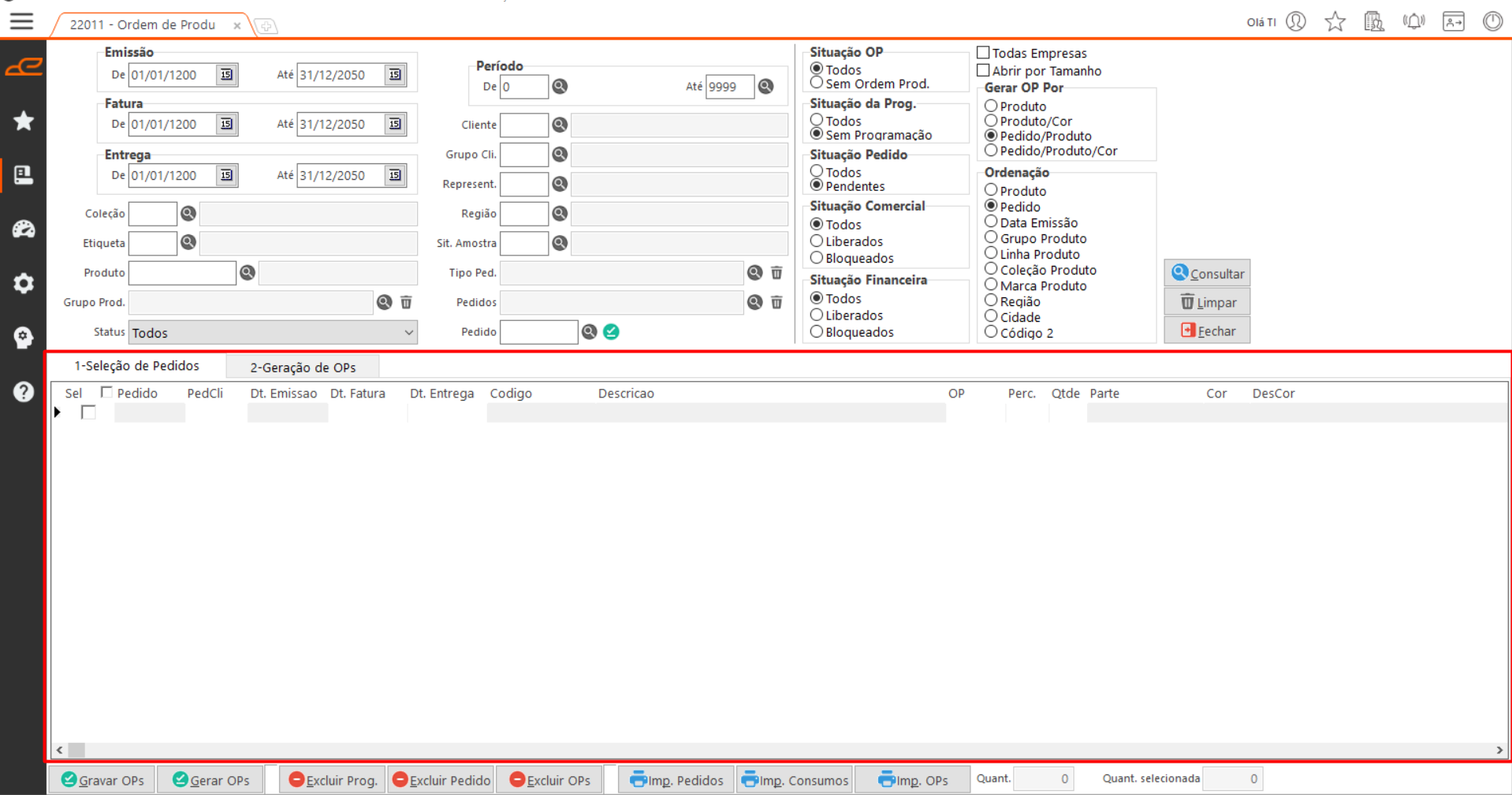The image size is (1512, 795).
Task: Click the favorites star in left sidebar
Action: [24, 121]
